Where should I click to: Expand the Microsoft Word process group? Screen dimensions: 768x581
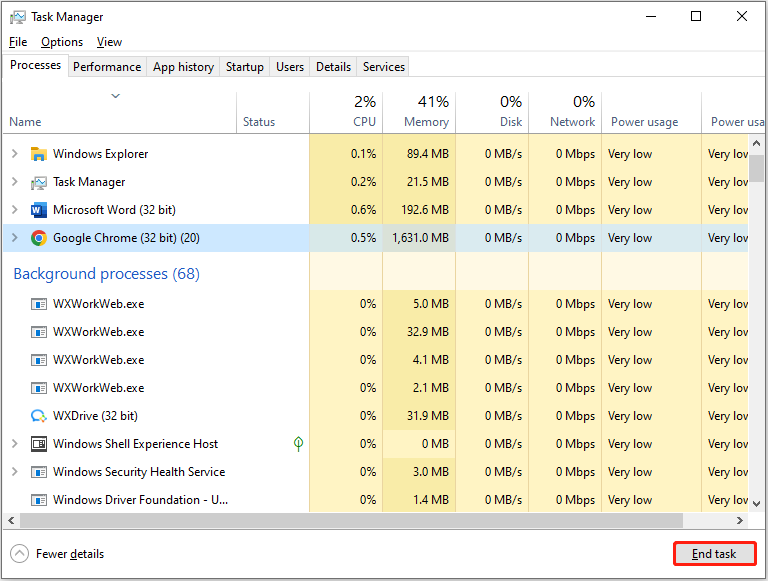click(x=15, y=210)
